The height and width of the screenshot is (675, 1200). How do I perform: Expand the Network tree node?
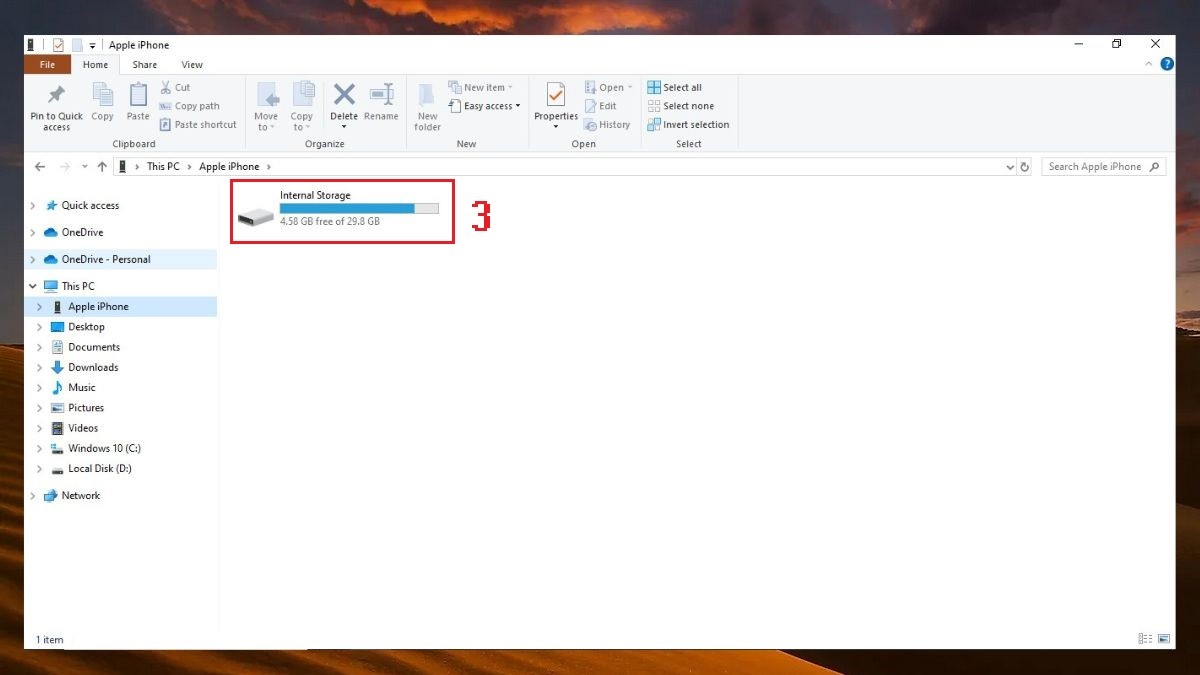33,495
